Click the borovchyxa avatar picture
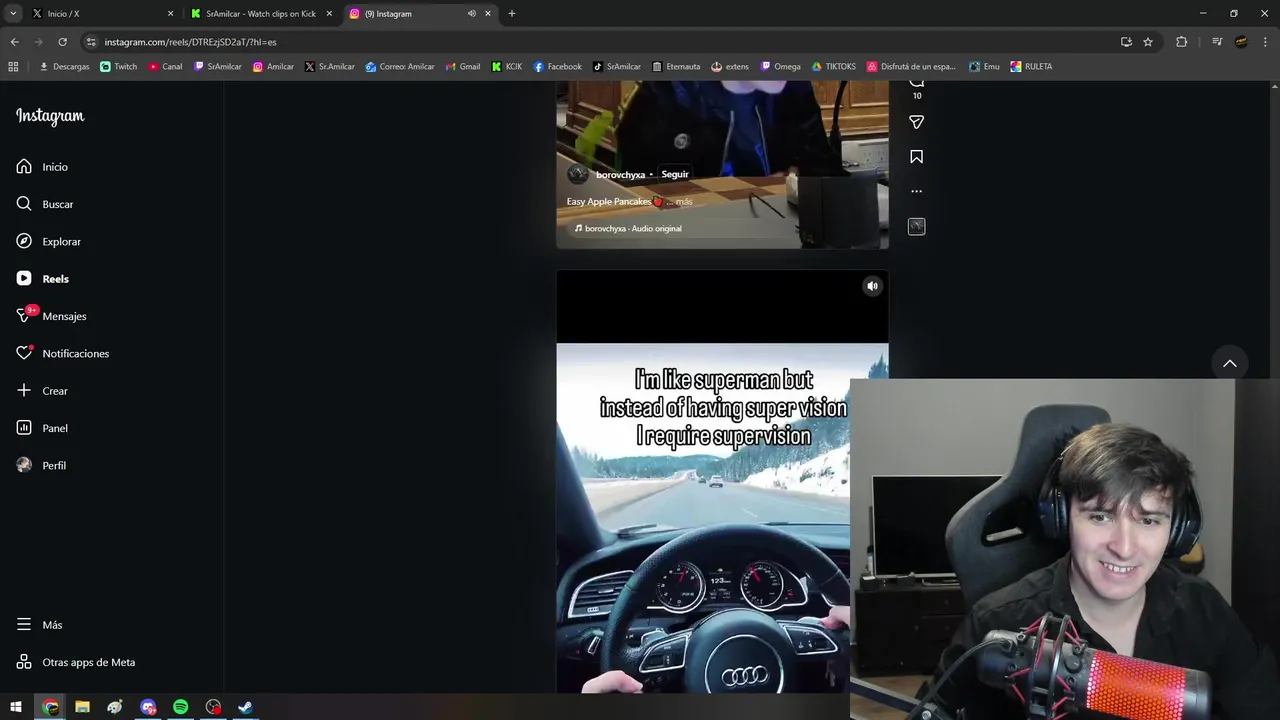1280x720 pixels. [578, 175]
